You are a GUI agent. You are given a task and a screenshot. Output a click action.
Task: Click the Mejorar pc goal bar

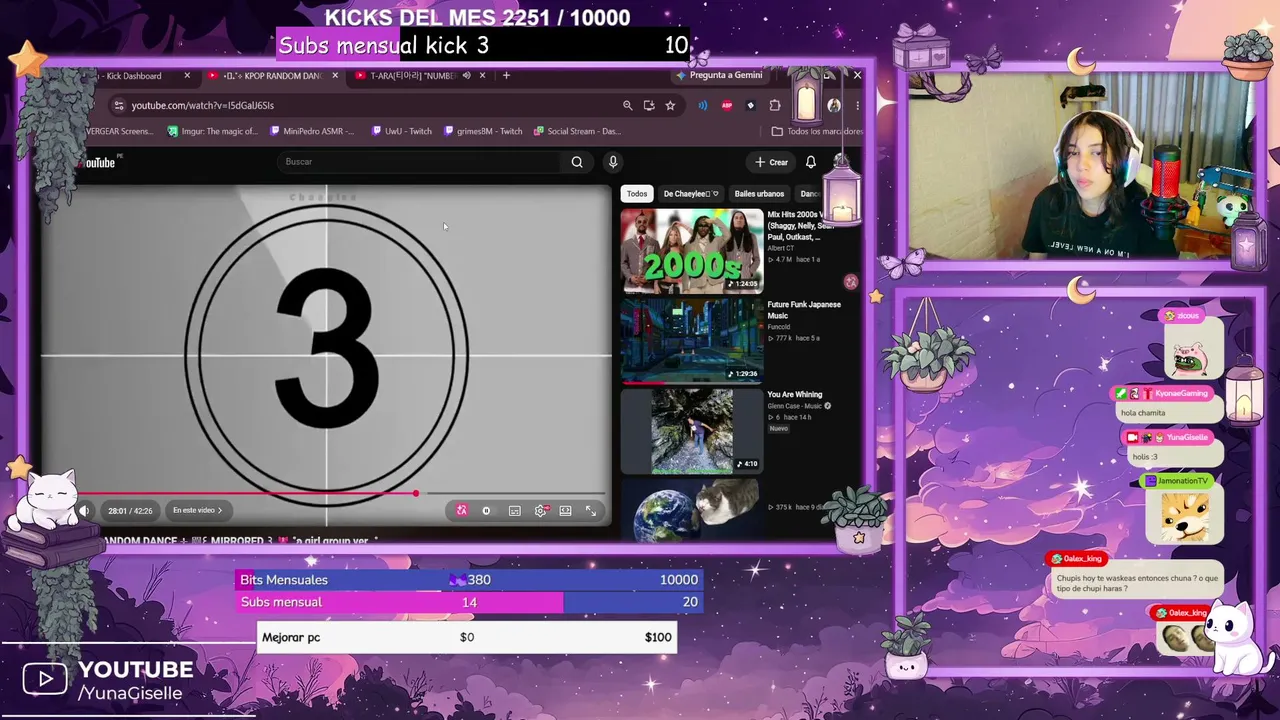pyautogui.click(x=467, y=637)
